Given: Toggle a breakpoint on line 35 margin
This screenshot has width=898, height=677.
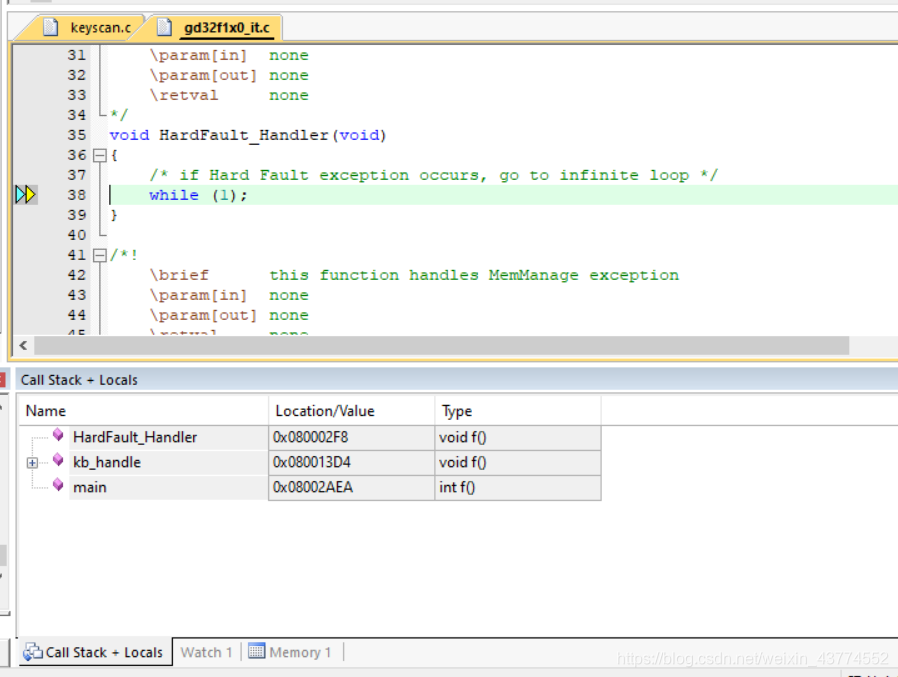Looking at the screenshot, I should coord(25,135).
